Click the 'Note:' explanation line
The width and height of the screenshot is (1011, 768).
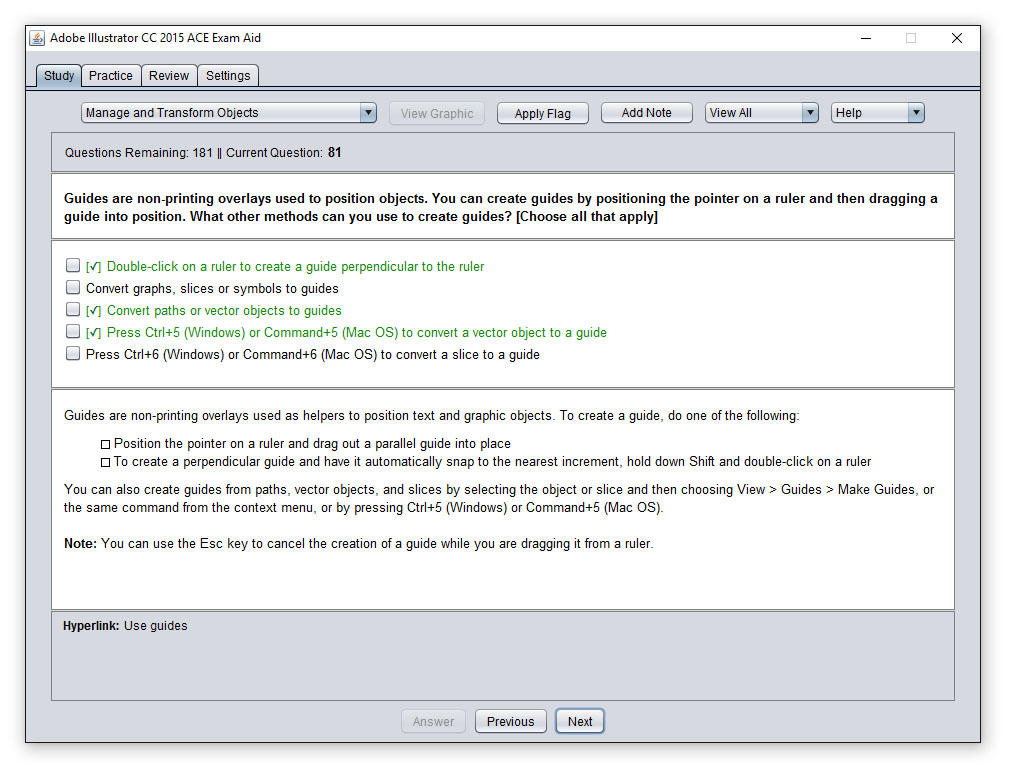pos(358,544)
